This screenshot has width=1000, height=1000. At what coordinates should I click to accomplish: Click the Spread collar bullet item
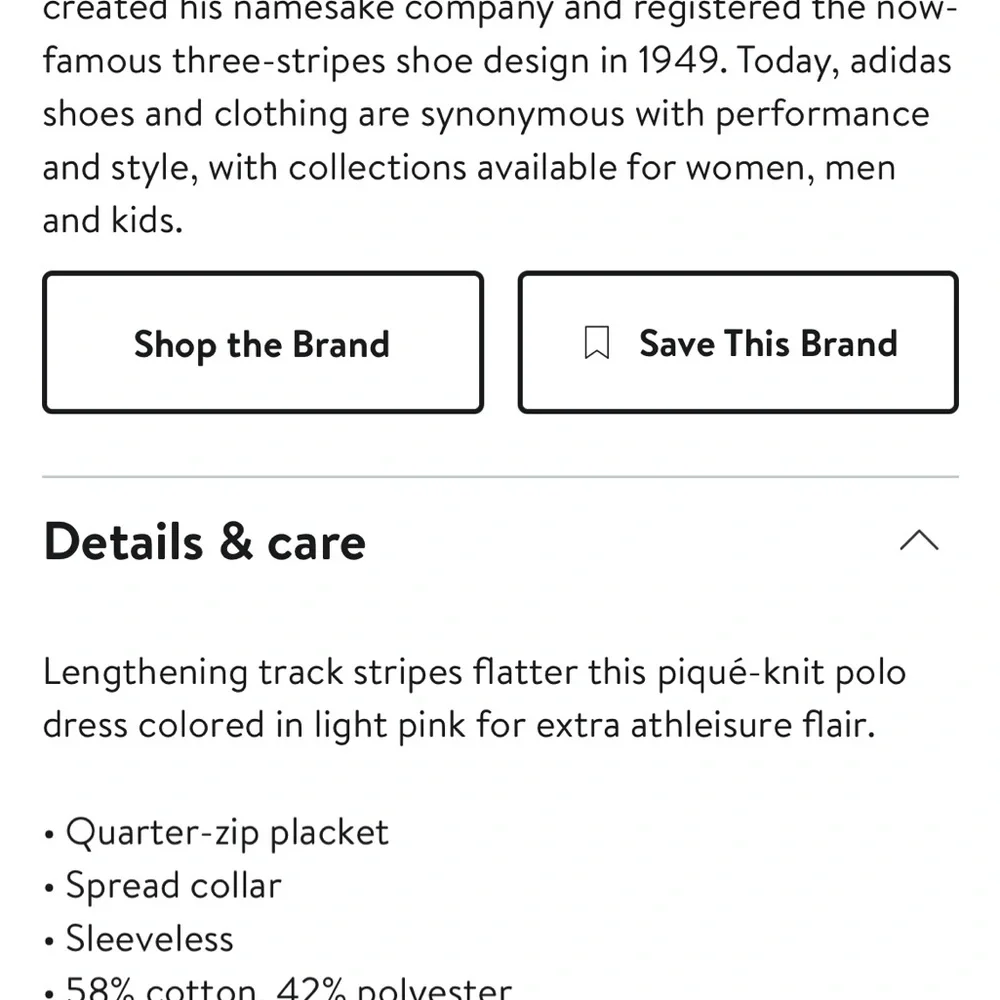pyautogui.click(x=173, y=885)
